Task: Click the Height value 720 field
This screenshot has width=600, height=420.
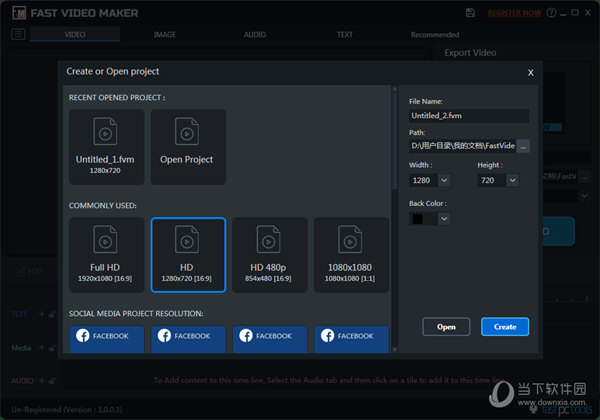Action: [492, 180]
